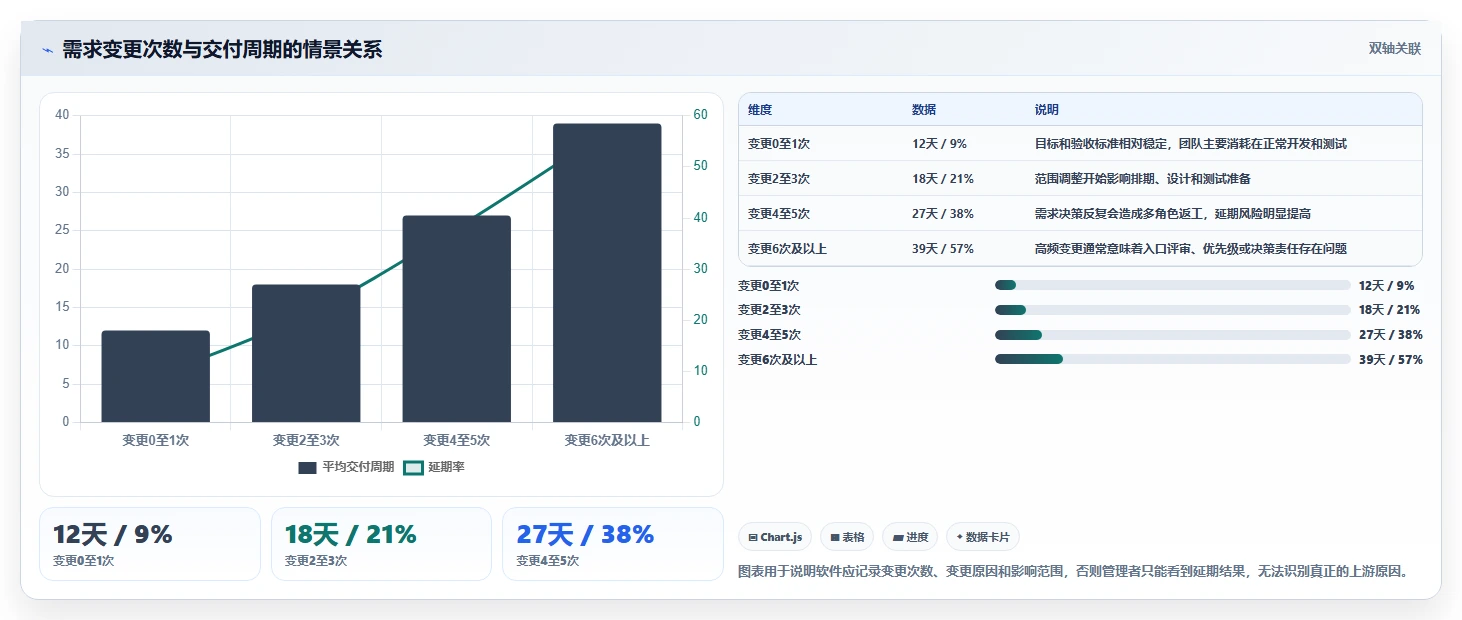The image size is (1462, 620).
Task: Click table value 27天 / 38%
Action: pyautogui.click(x=943, y=214)
